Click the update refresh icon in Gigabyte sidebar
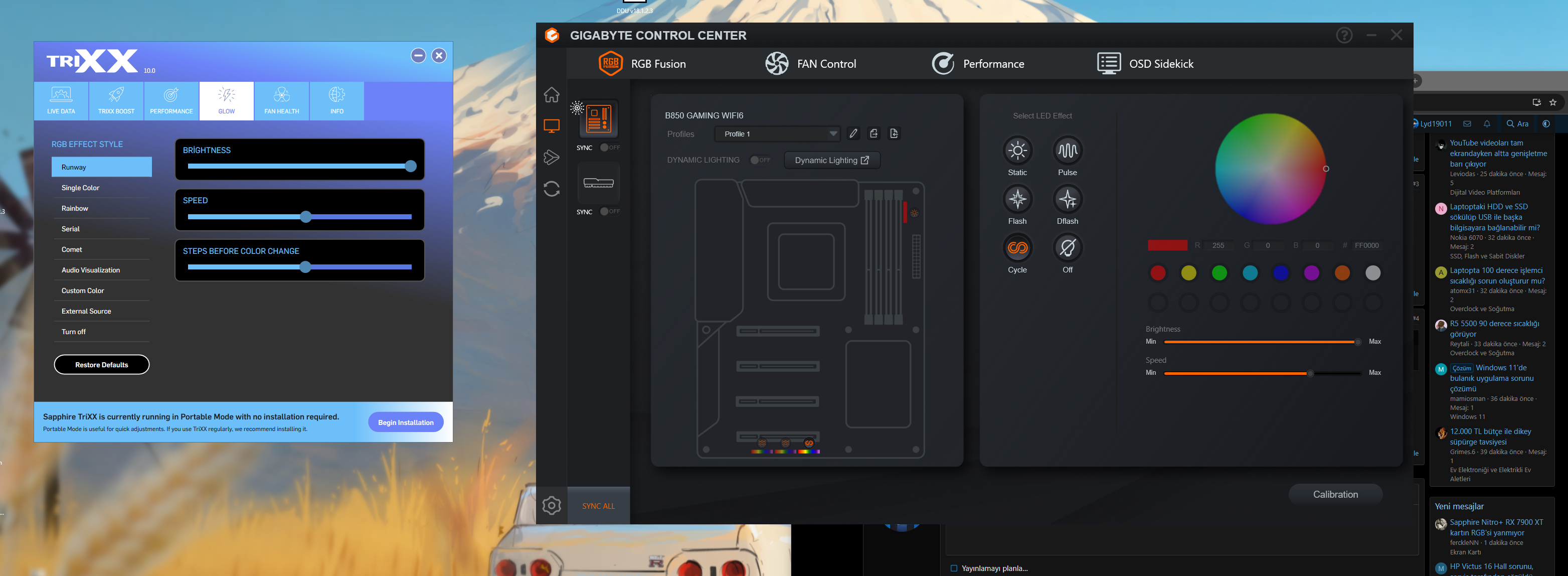 coord(552,189)
